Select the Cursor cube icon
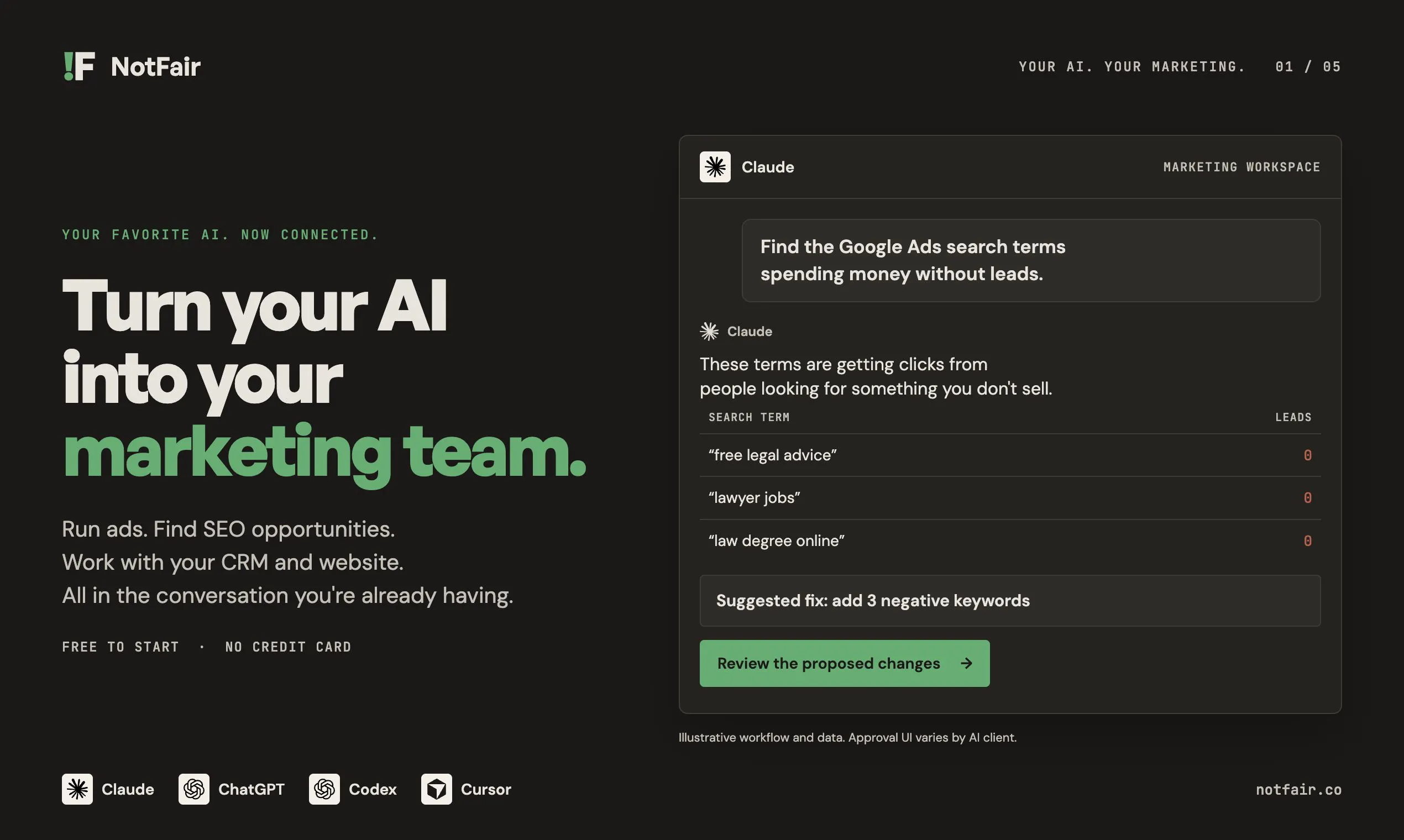This screenshot has height=840, width=1404. 437,789
